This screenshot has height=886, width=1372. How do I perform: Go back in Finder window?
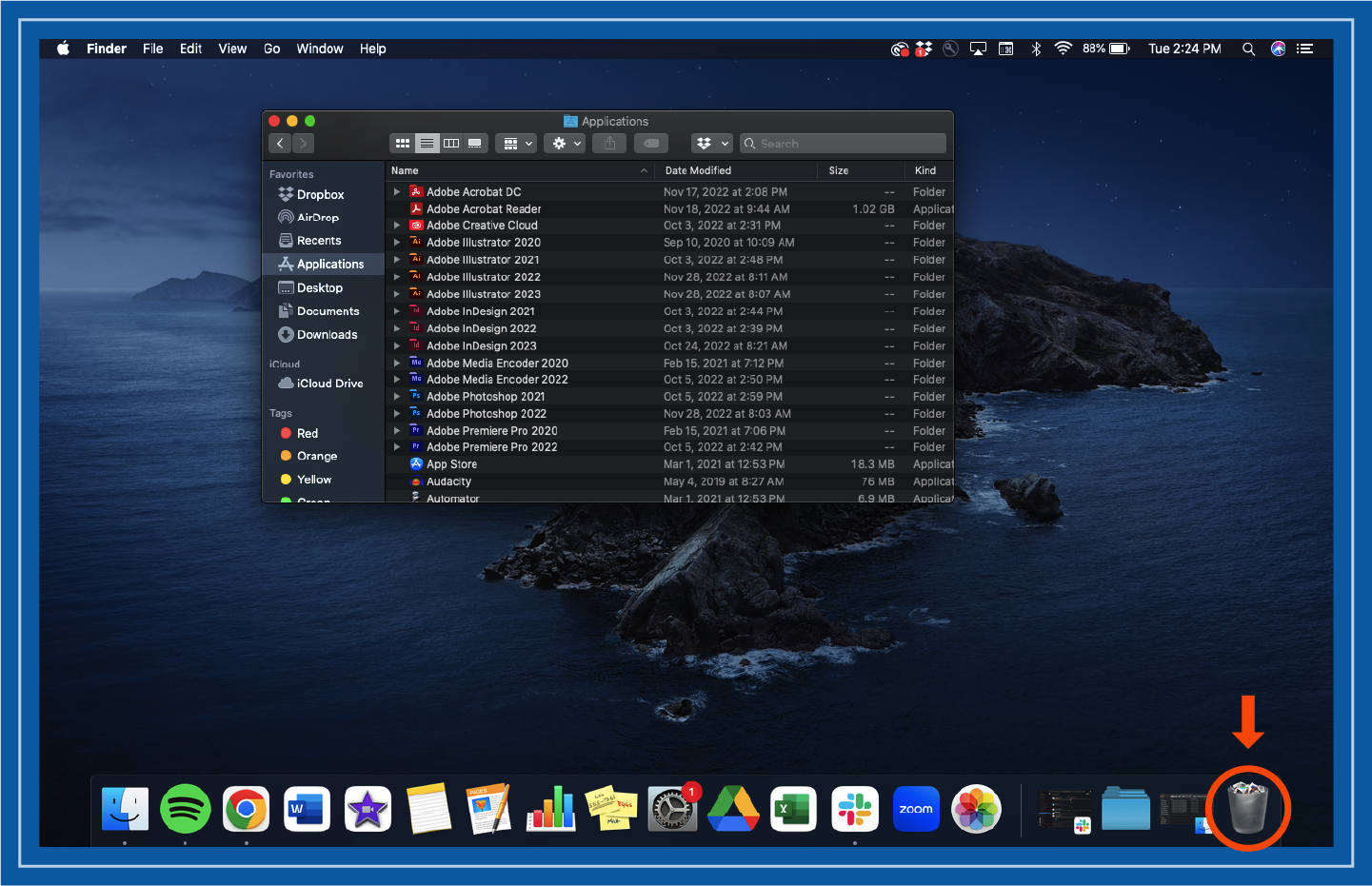tap(280, 144)
